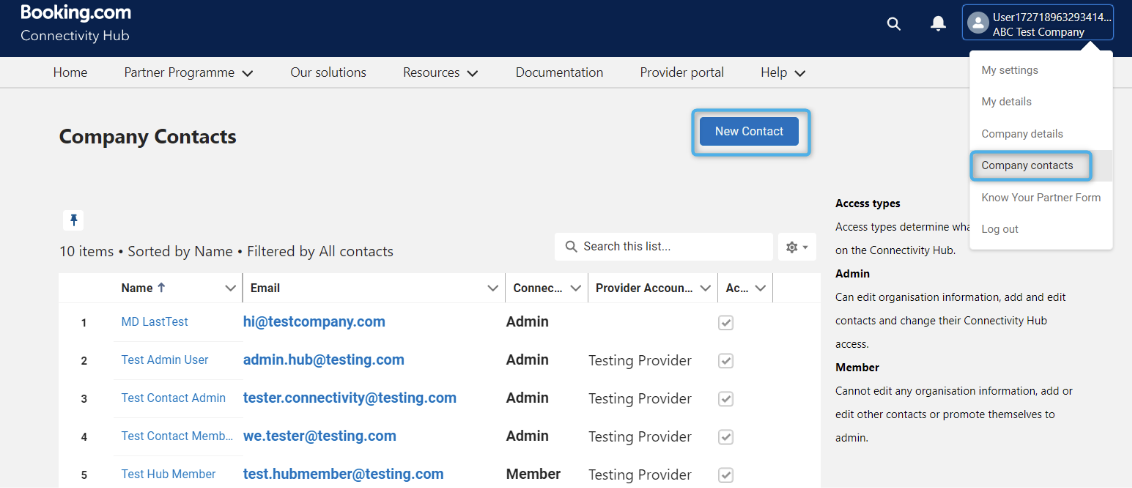Click the search magnifier icon in header
Screen dimensions: 1132x488
point(894,24)
